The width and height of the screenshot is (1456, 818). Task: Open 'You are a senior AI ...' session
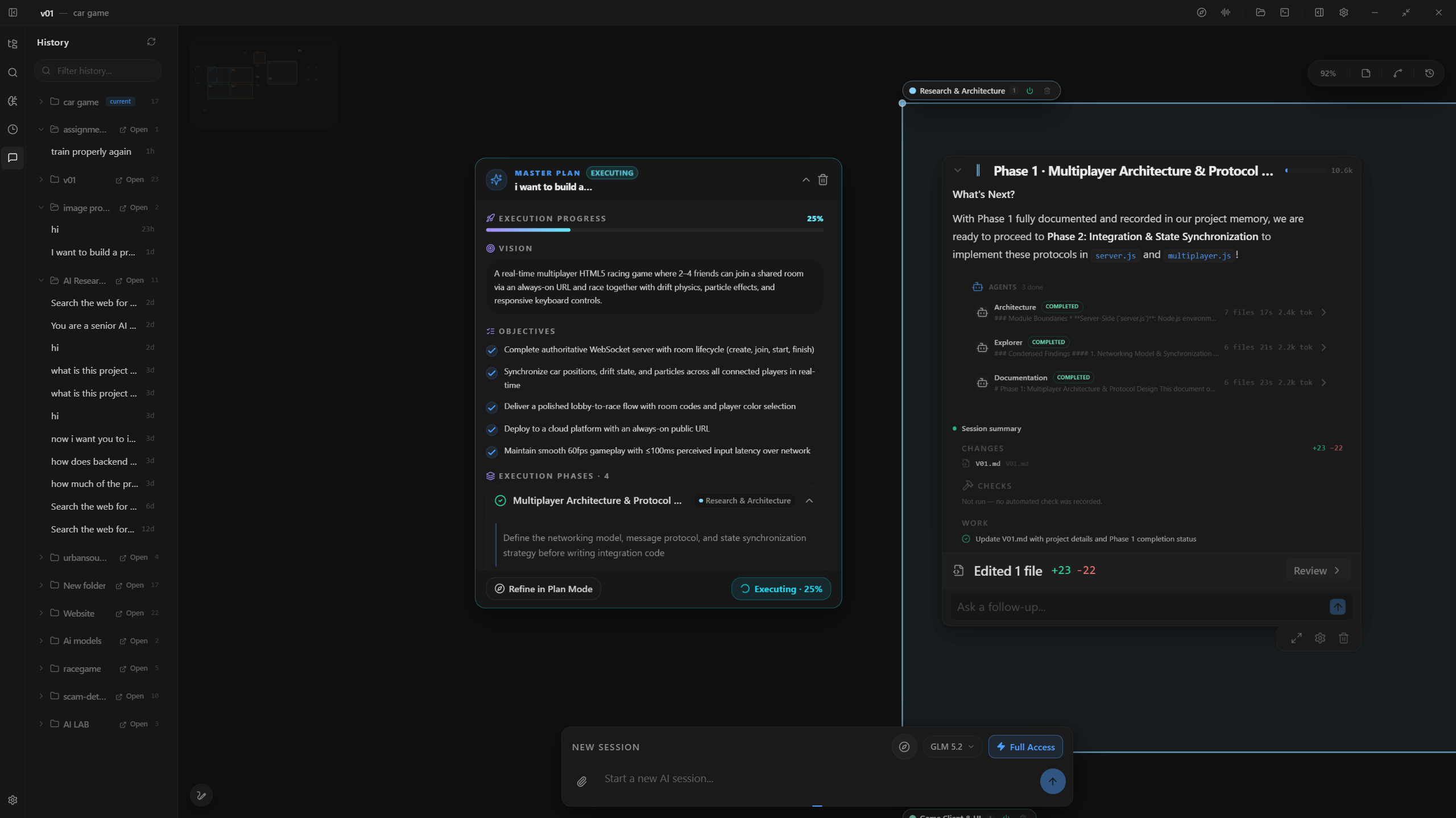(x=101, y=325)
